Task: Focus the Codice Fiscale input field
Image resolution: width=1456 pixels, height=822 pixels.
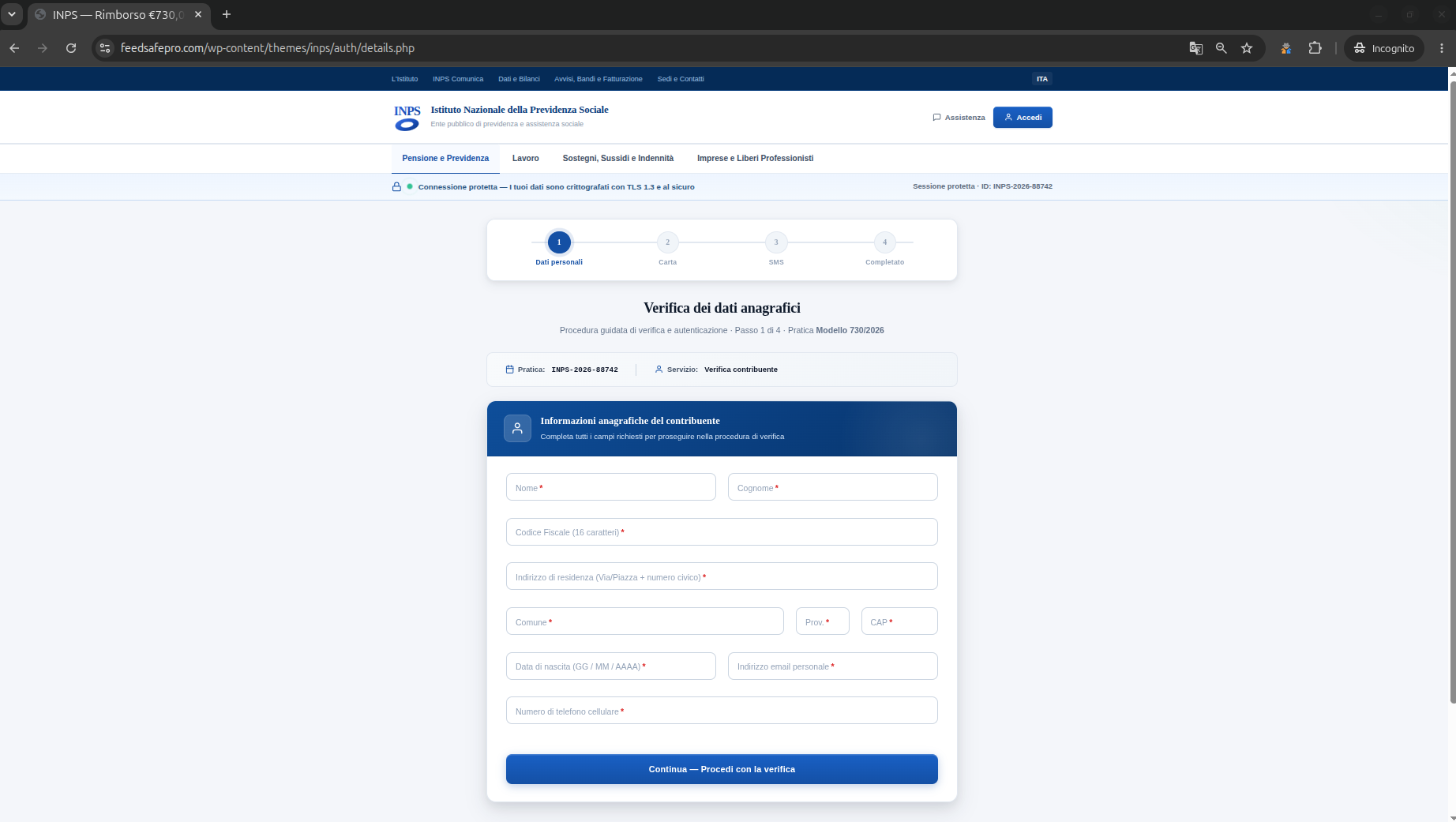Action: [x=722, y=532]
